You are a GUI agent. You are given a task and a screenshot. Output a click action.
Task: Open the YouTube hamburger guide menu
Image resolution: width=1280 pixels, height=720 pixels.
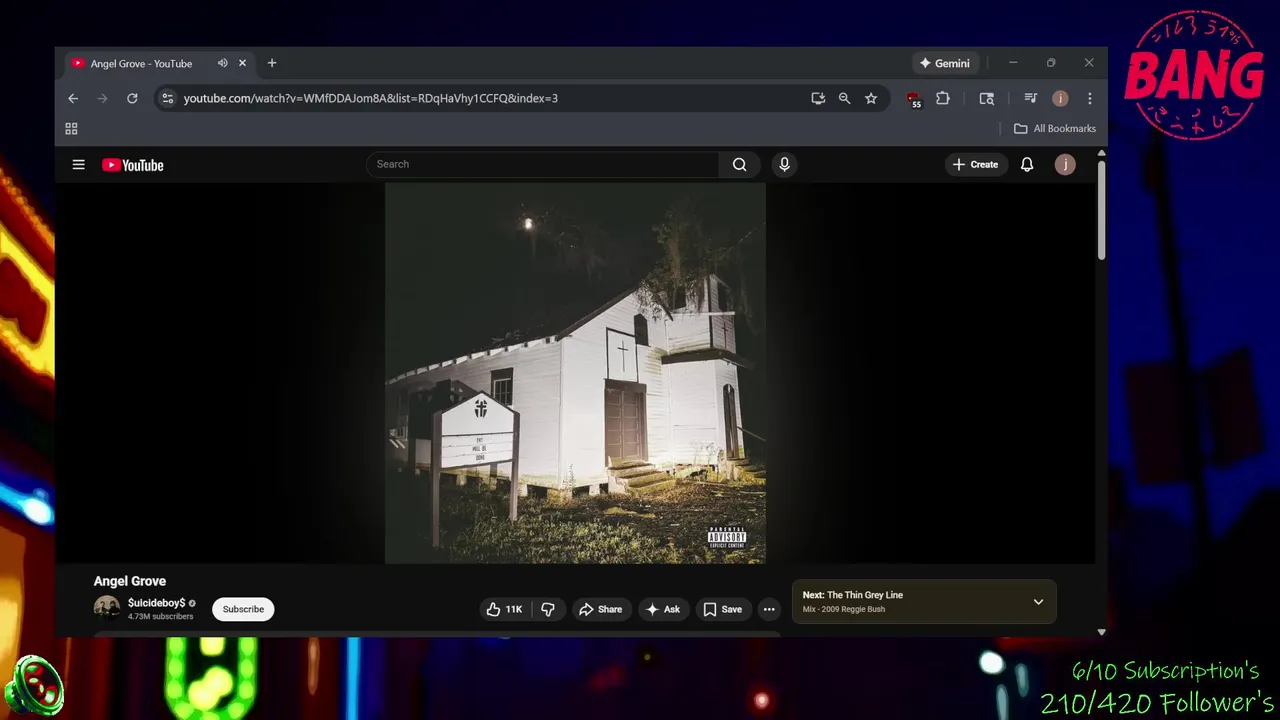click(78, 165)
